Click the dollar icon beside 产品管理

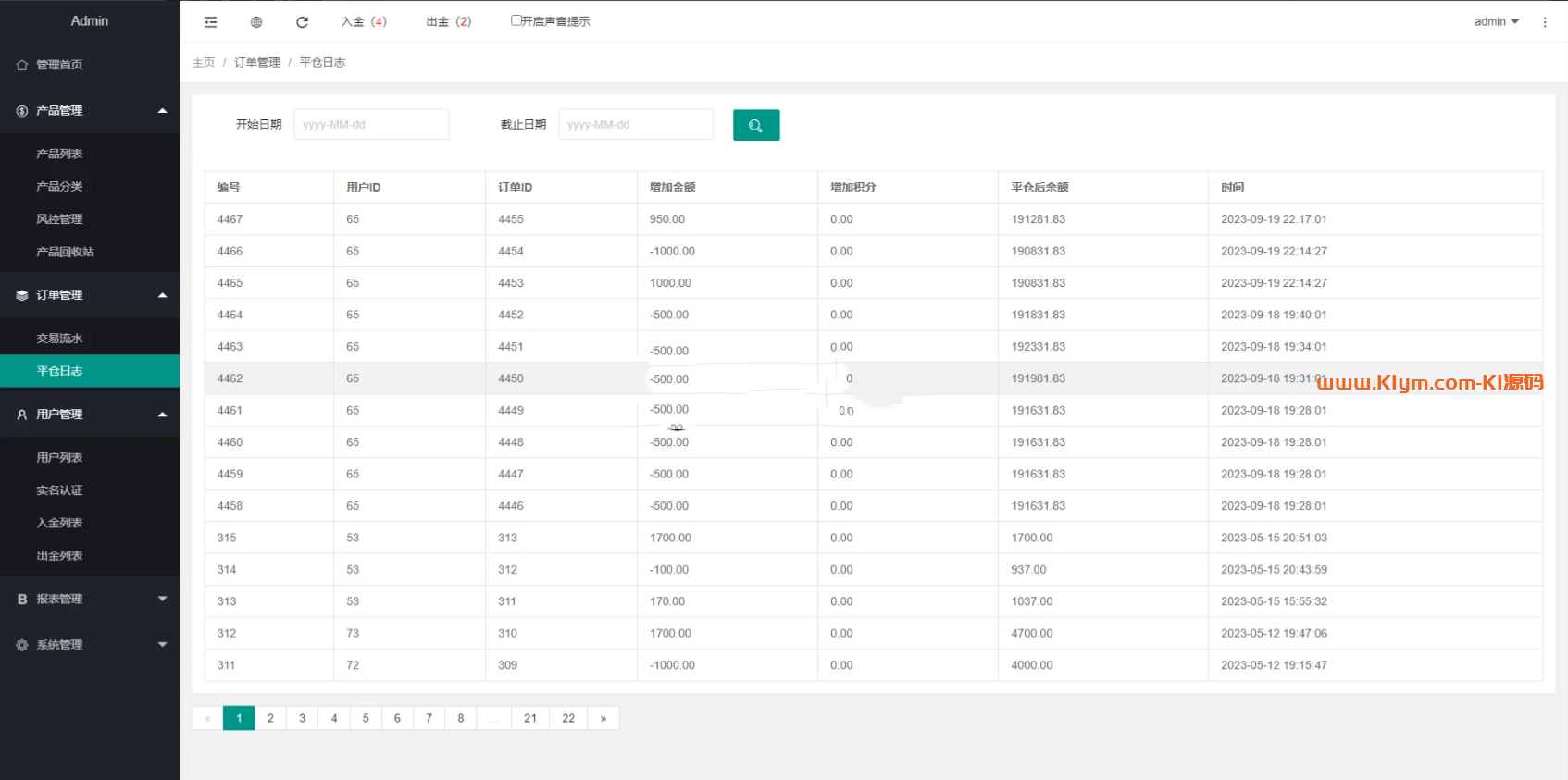click(x=22, y=111)
